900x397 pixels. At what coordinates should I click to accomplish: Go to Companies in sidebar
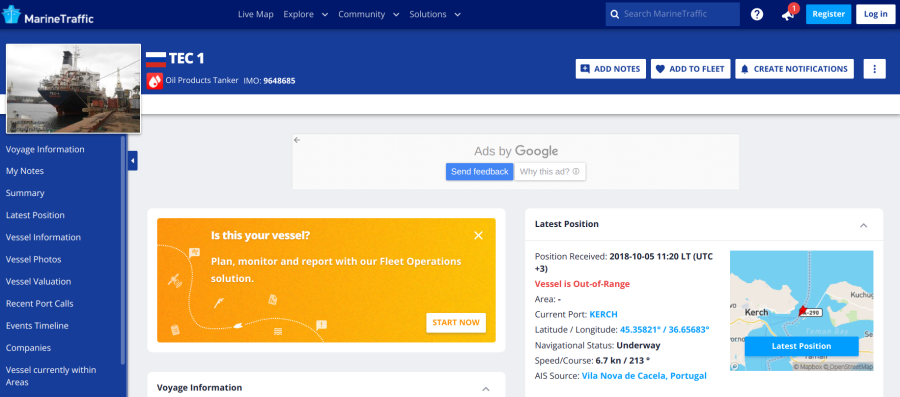(28, 348)
